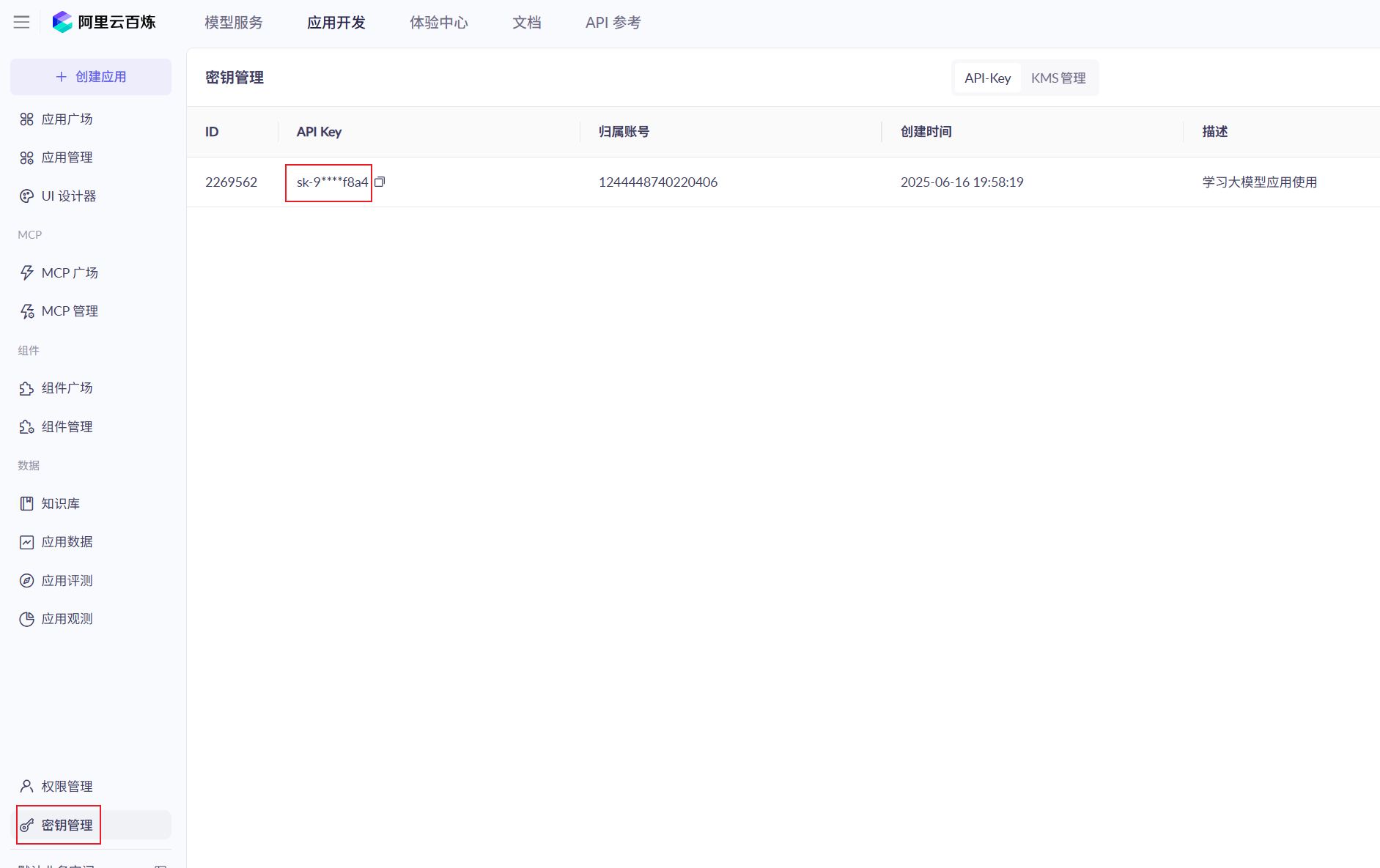Click the 应用评测 compass icon
Viewport: 1380px width, 868px height.
pos(27,580)
